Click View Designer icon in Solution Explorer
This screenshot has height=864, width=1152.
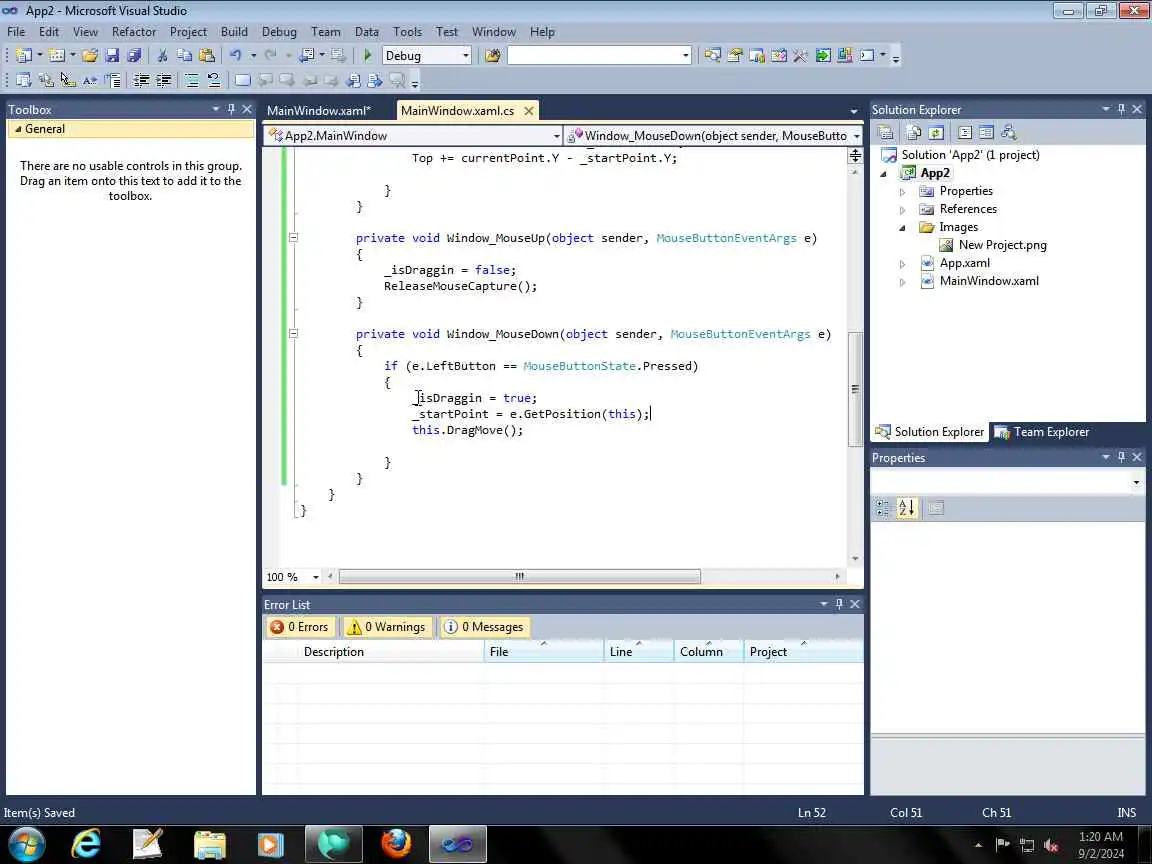pos(986,132)
